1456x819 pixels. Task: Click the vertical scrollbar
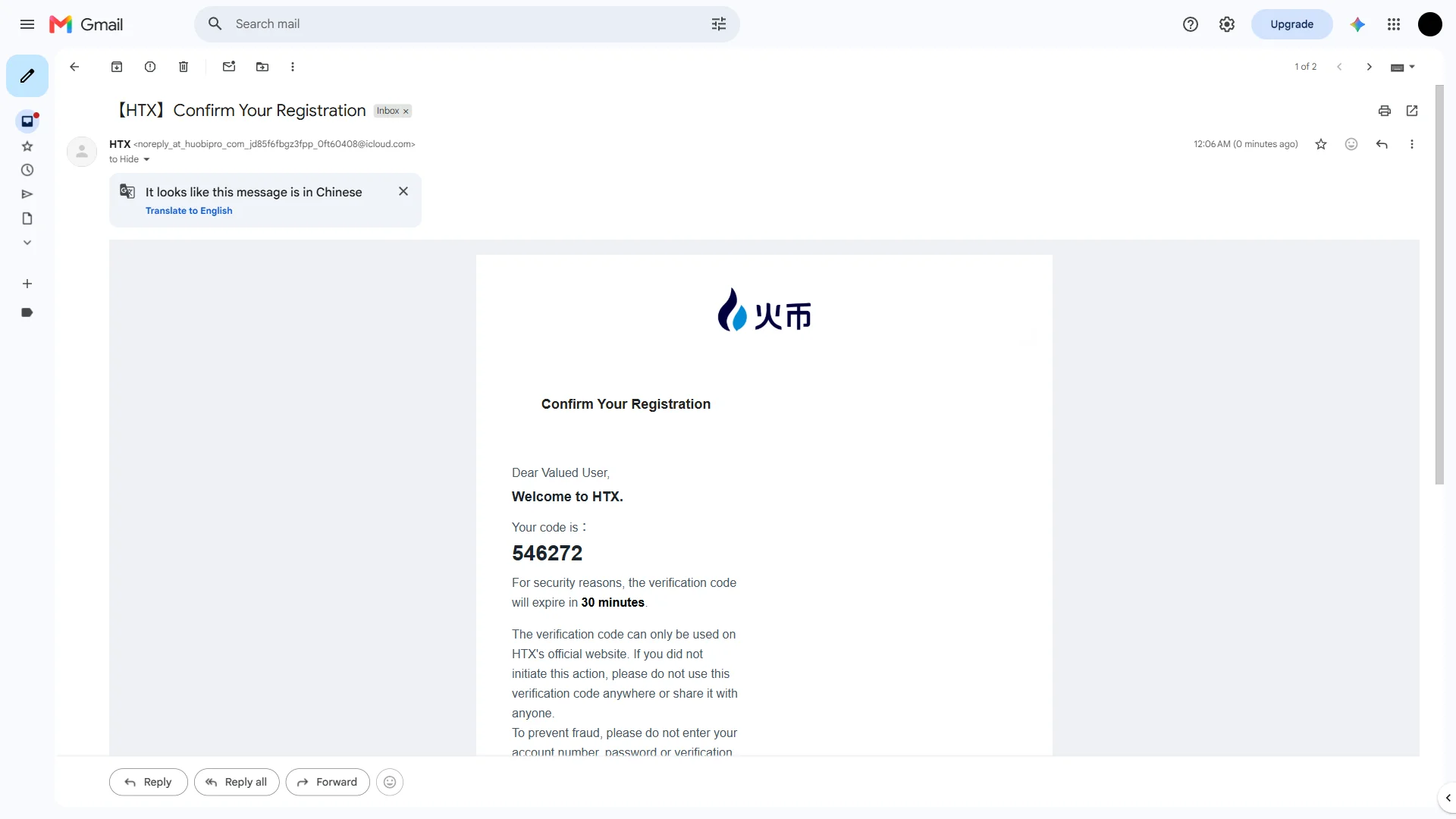(x=1439, y=284)
